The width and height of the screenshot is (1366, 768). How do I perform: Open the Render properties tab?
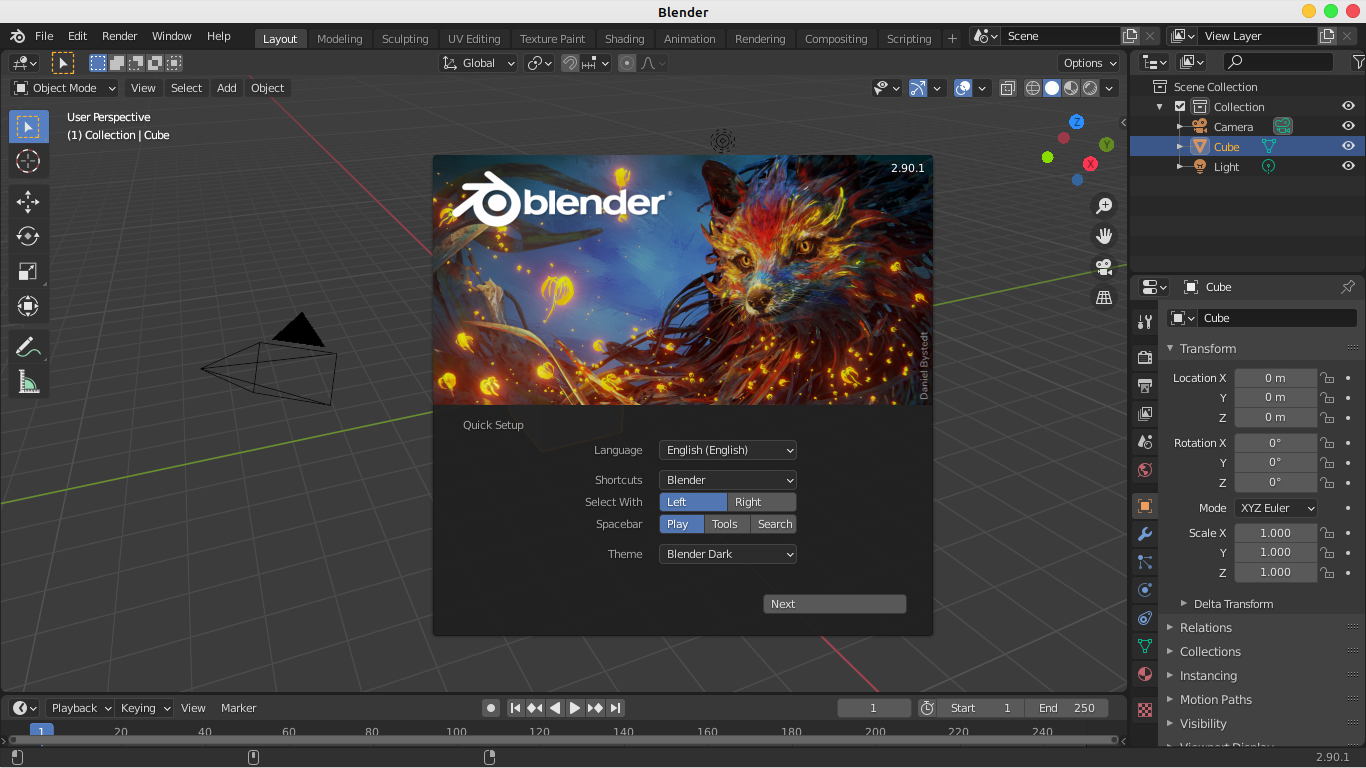pyautogui.click(x=1145, y=357)
